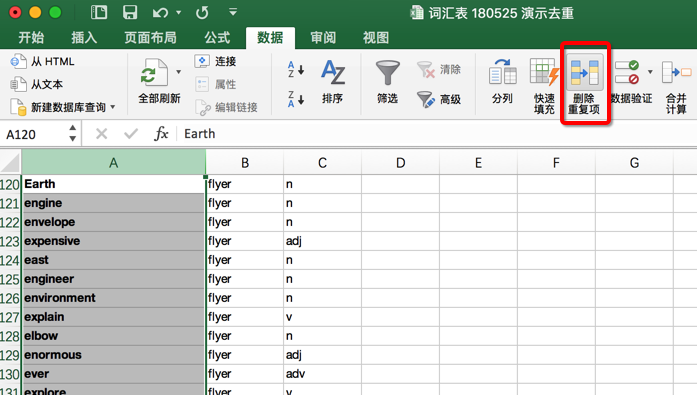
Task: Click 编辑链接 button
Action: pos(226,107)
